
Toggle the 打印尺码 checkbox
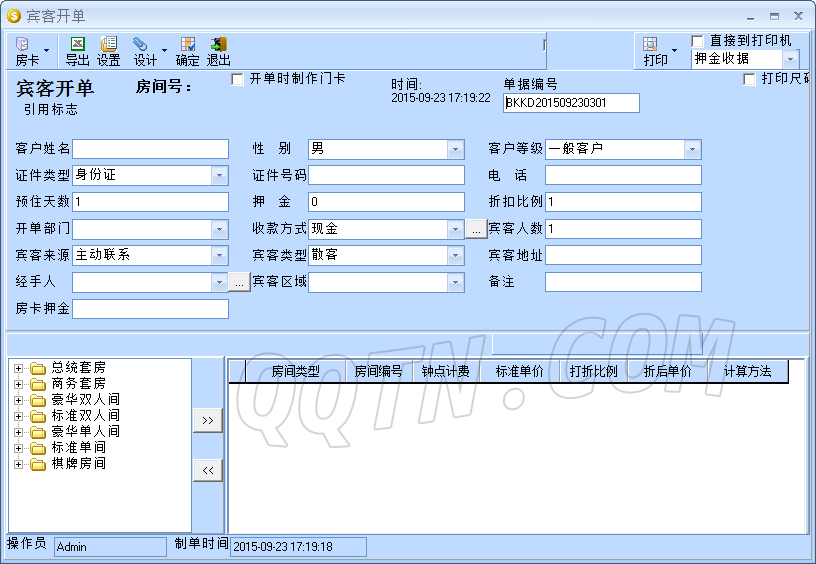(x=750, y=79)
